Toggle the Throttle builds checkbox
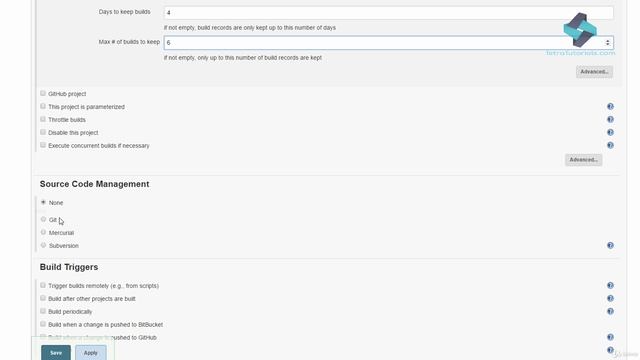The width and height of the screenshot is (640, 360). pyautogui.click(x=43, y=119)
